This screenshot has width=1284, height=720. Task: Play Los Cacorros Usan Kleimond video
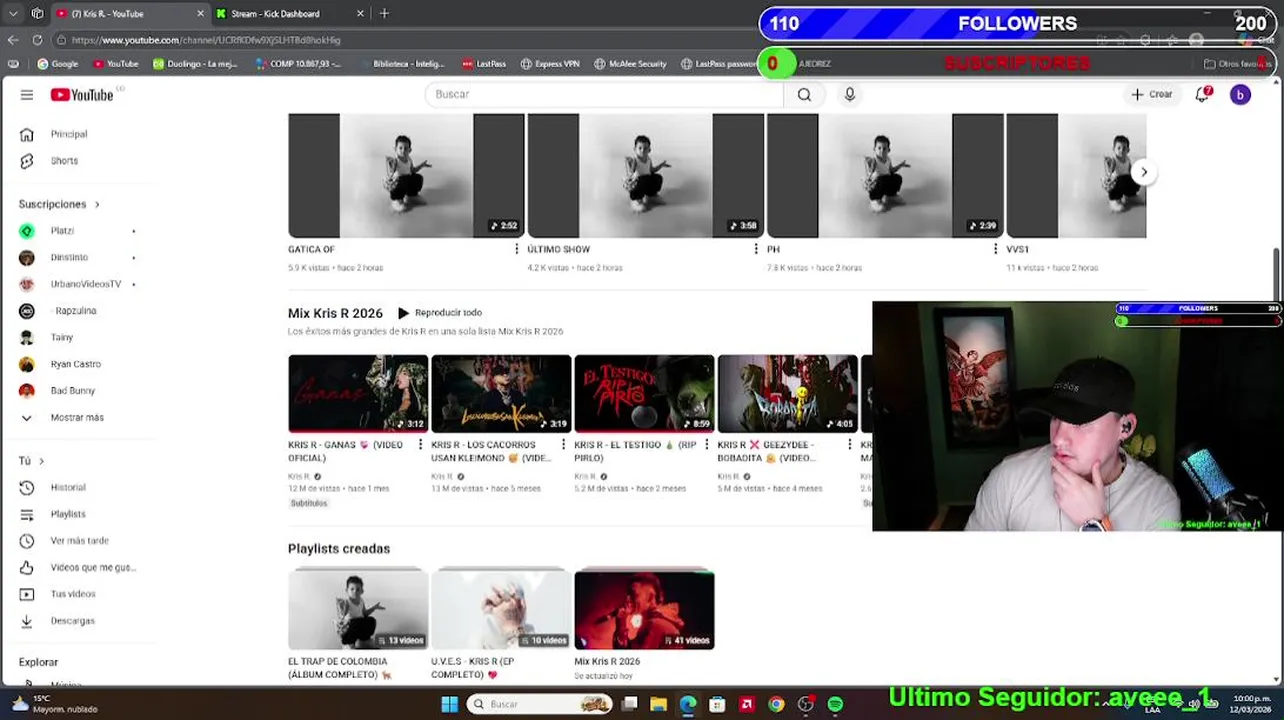pos(501,393)
